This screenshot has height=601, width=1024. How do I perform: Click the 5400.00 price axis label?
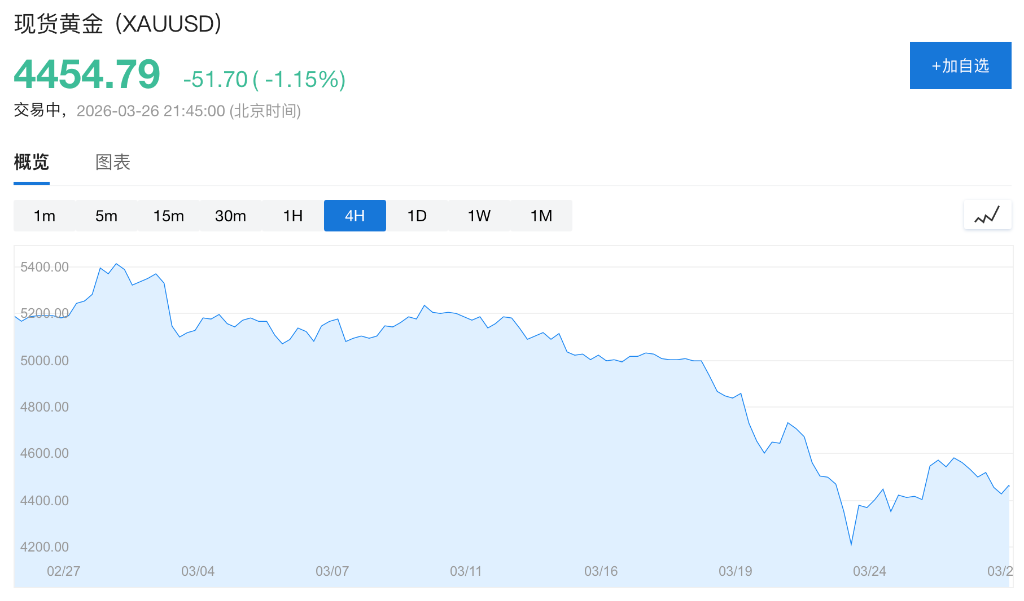[x=44, y=266]
